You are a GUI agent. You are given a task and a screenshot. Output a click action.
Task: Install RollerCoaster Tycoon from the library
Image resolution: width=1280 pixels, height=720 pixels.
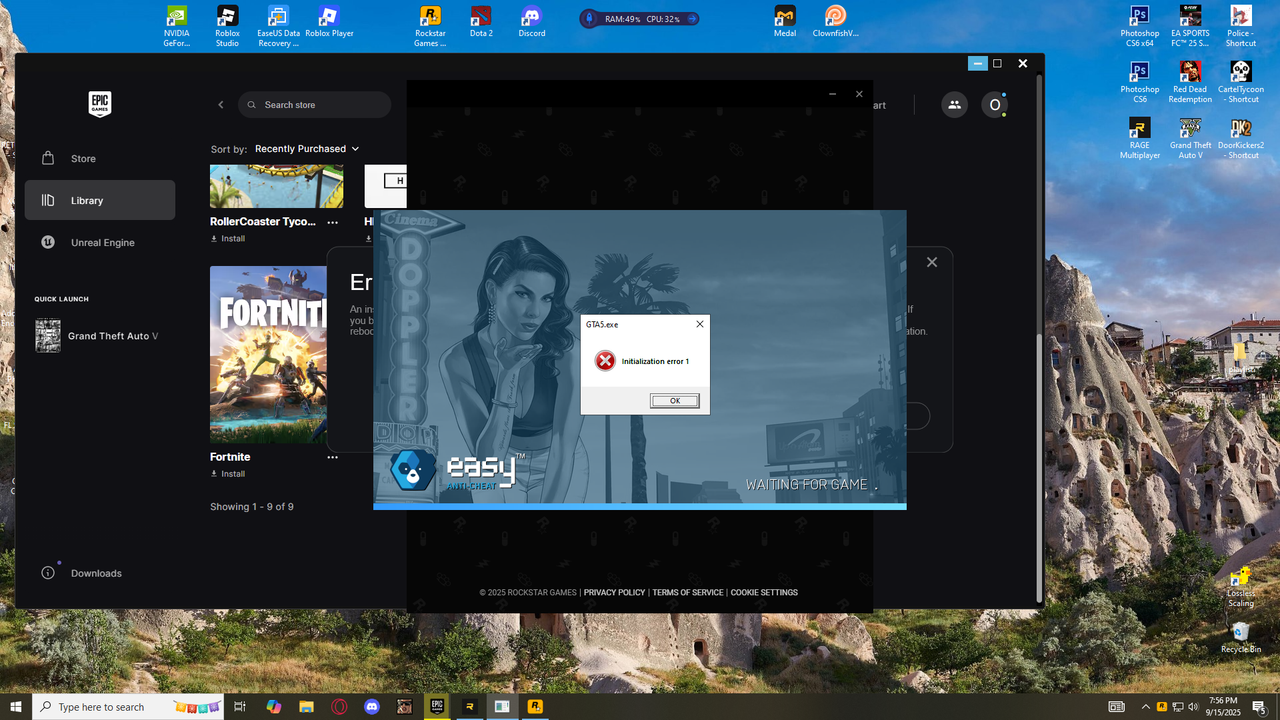point(228,239)
